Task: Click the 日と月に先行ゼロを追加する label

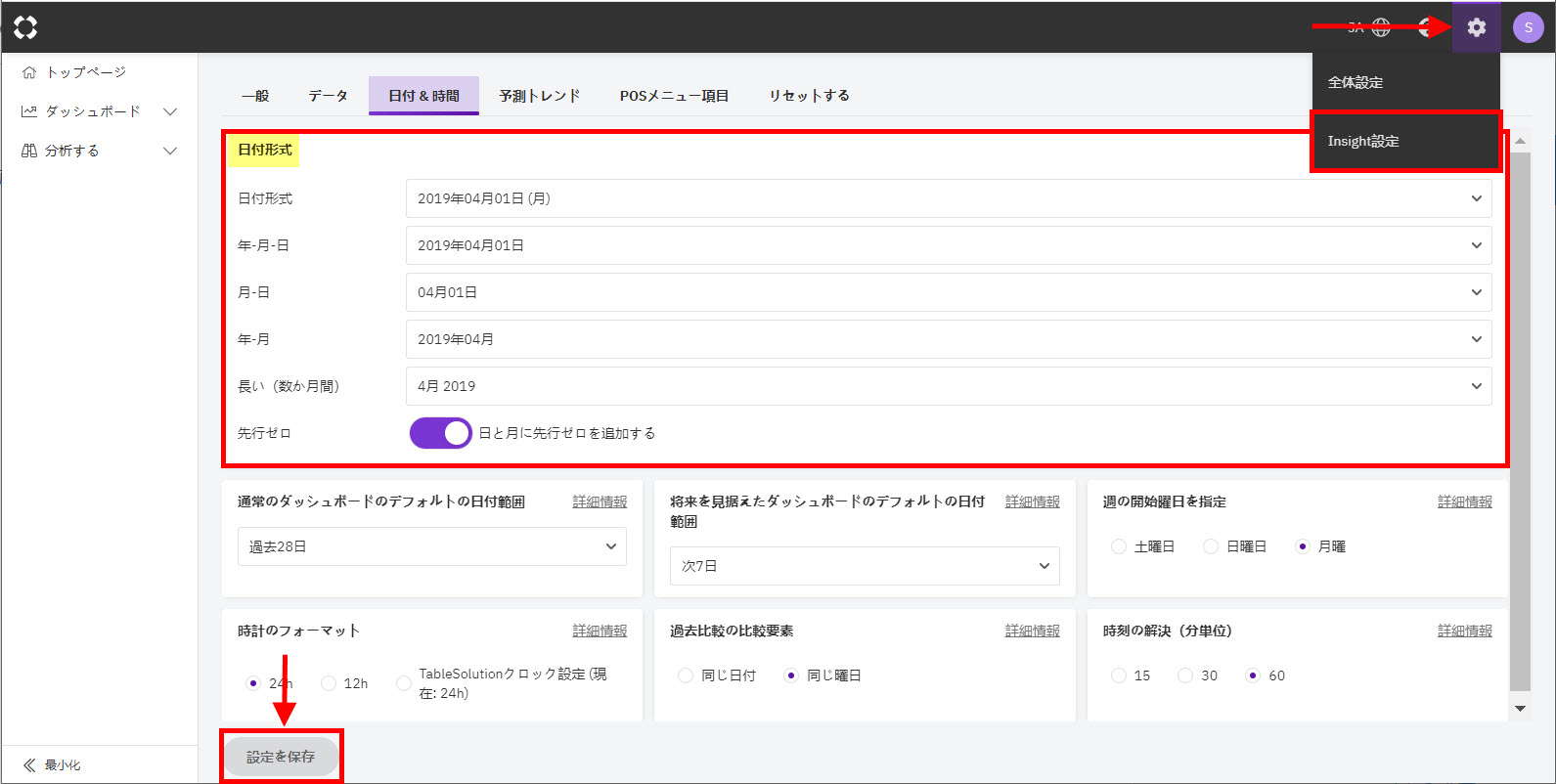Action: [567, 433]
